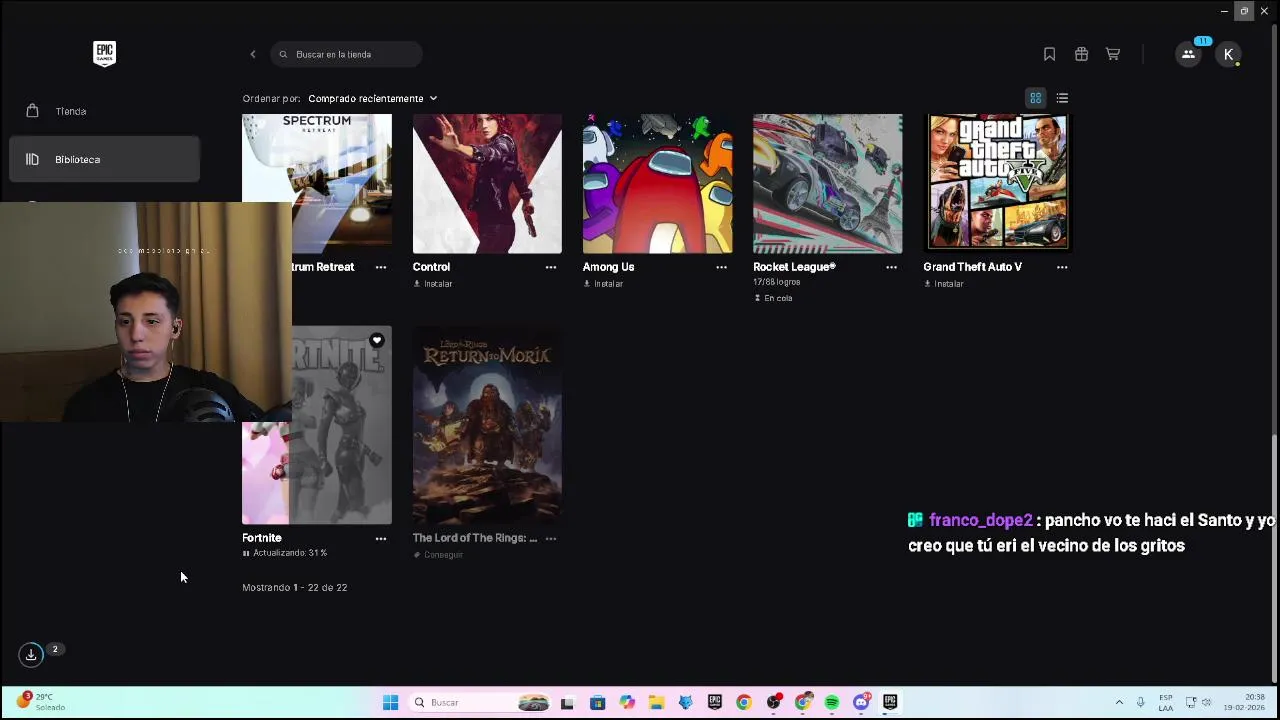Switch to list view
The width and height of the screenshot is (1280, 720).
click(1062, 98)
